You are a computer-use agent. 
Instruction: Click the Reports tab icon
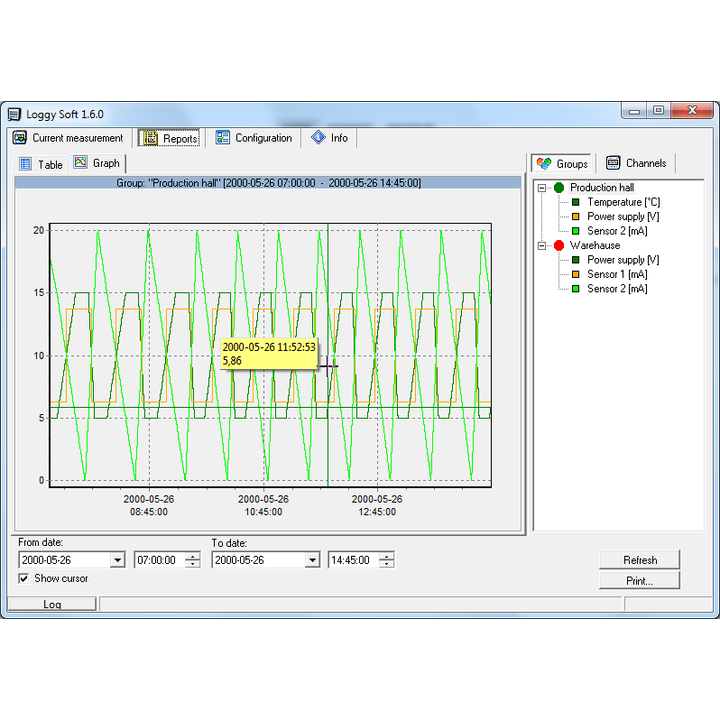tap(150, 138)
